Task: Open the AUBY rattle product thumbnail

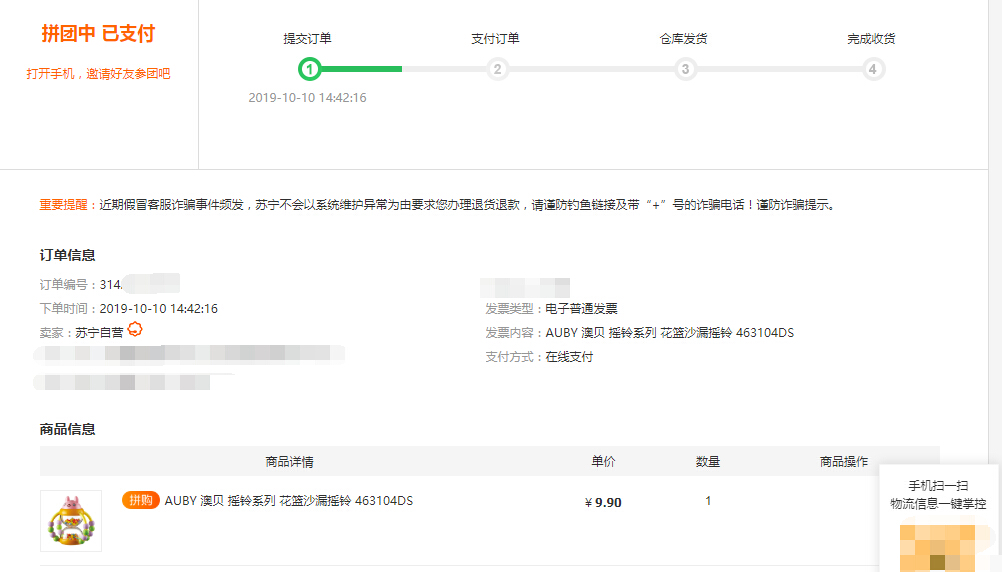Action: (71, 521)
